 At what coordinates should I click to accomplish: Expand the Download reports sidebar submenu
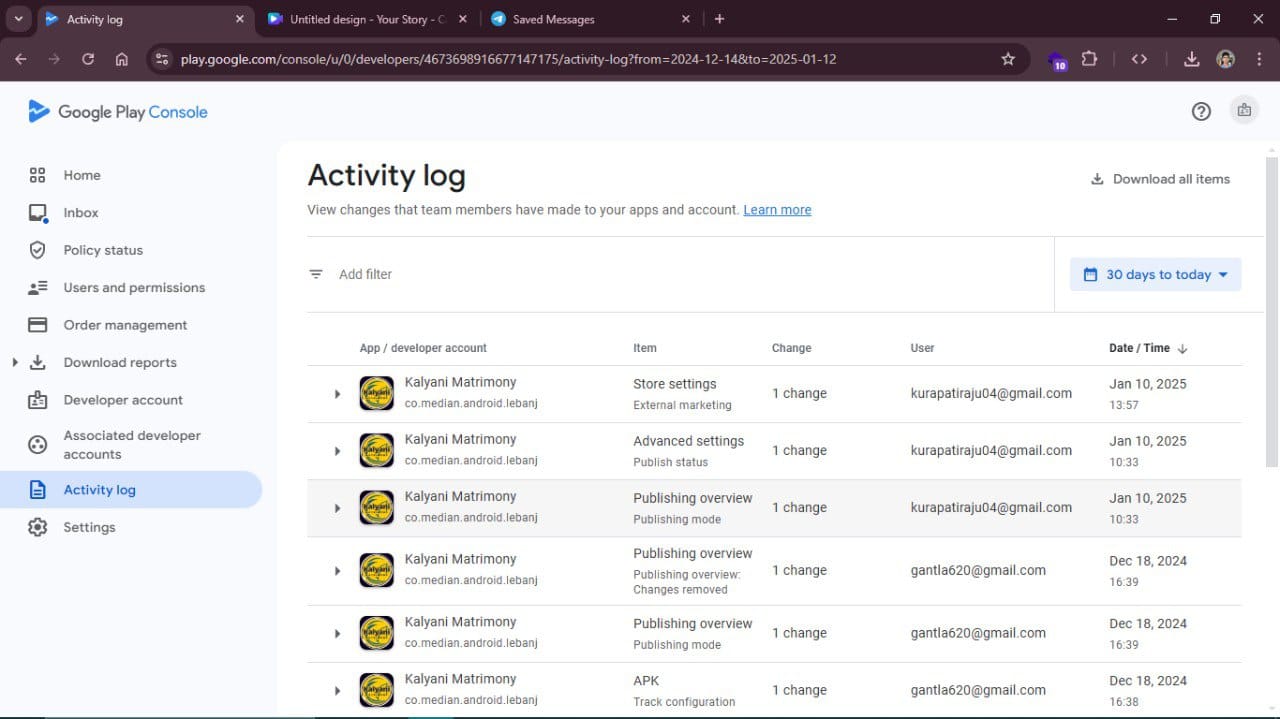tap(14, 362)
